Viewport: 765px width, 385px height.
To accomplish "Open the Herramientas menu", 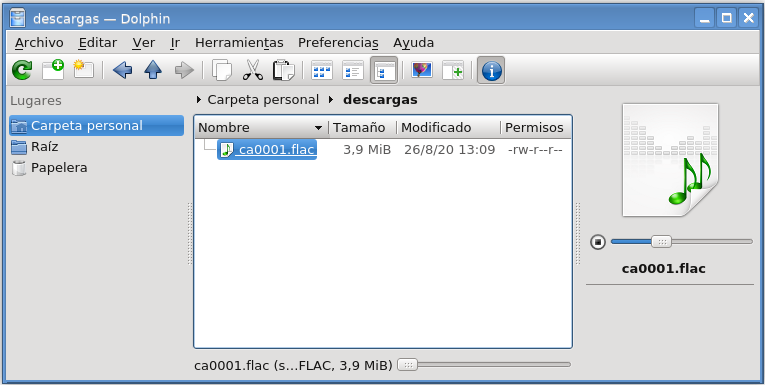I will (239, 43).
